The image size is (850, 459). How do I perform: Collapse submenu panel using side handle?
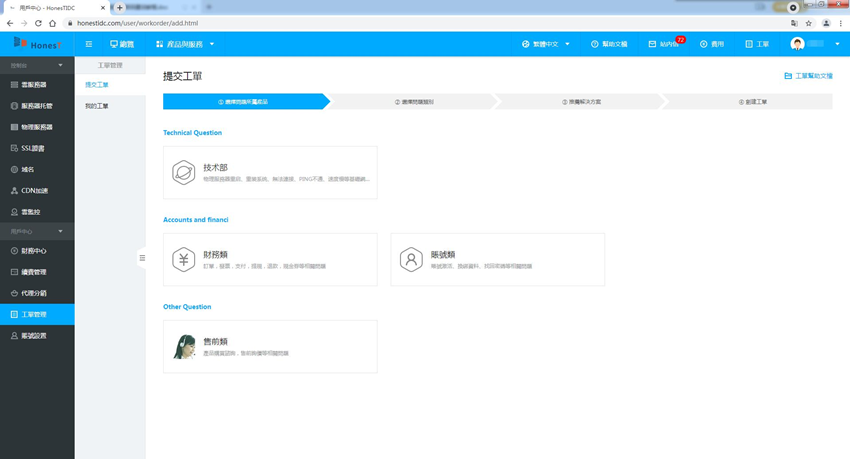tap(142, 258)
